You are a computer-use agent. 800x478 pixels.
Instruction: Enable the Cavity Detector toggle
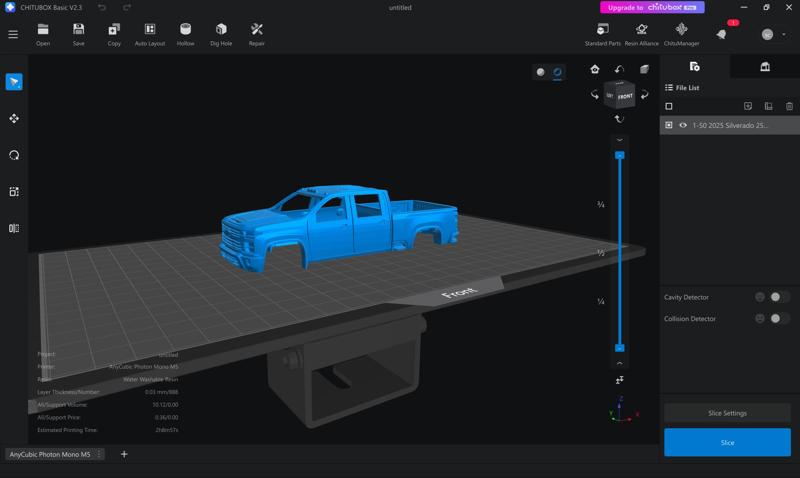click(779, 297)
